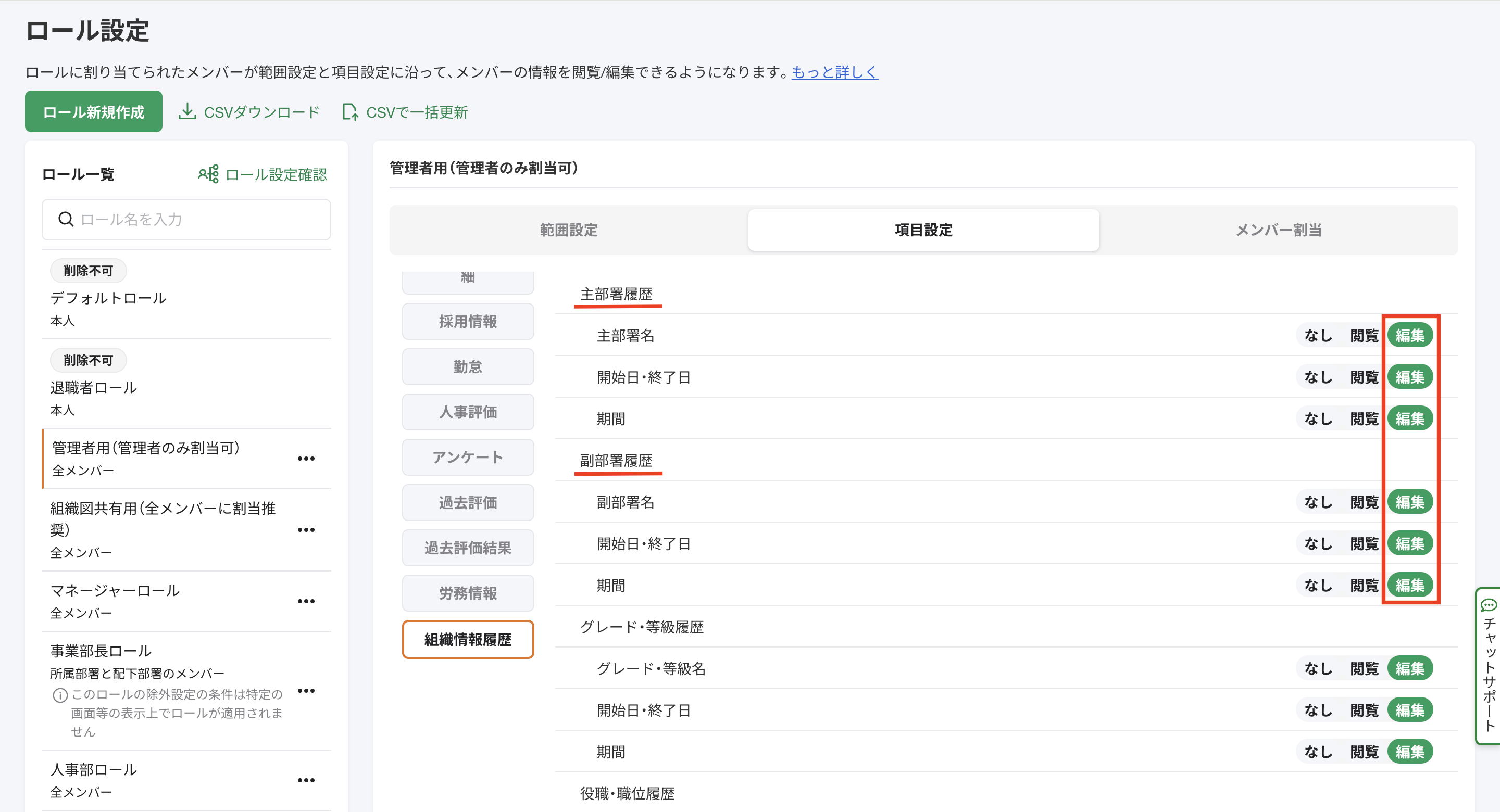
Task: Select 組織図共有用 role in the list
Action: 186,530
